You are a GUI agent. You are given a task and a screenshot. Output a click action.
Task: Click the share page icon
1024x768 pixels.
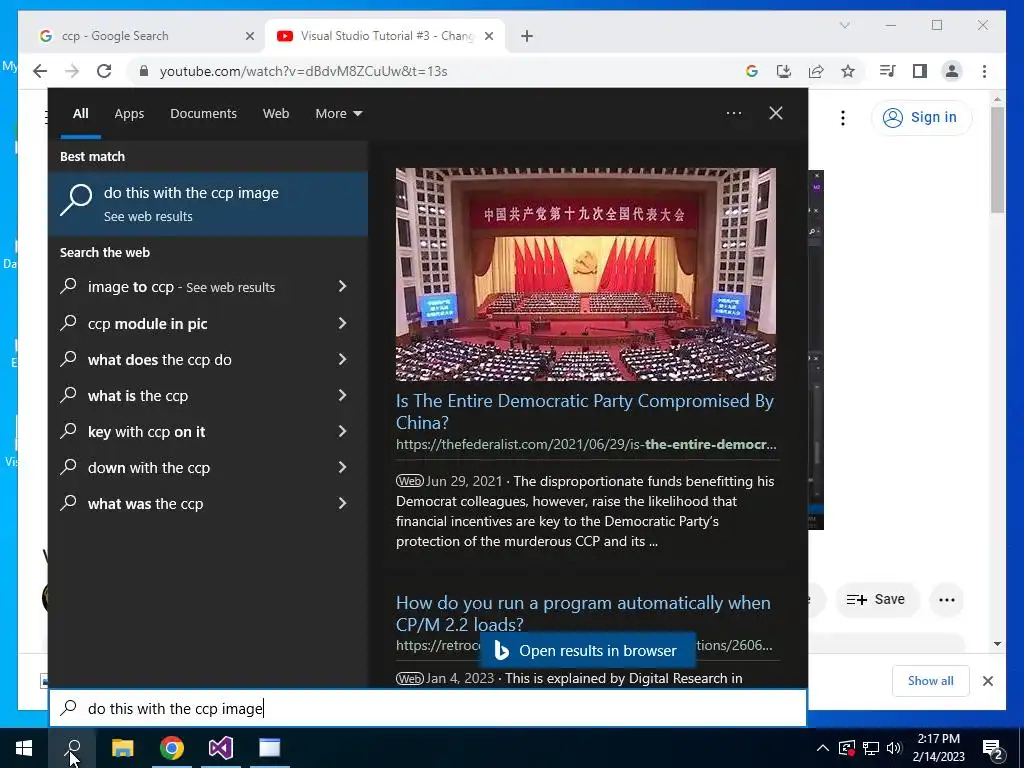click(x=816, y=71)
